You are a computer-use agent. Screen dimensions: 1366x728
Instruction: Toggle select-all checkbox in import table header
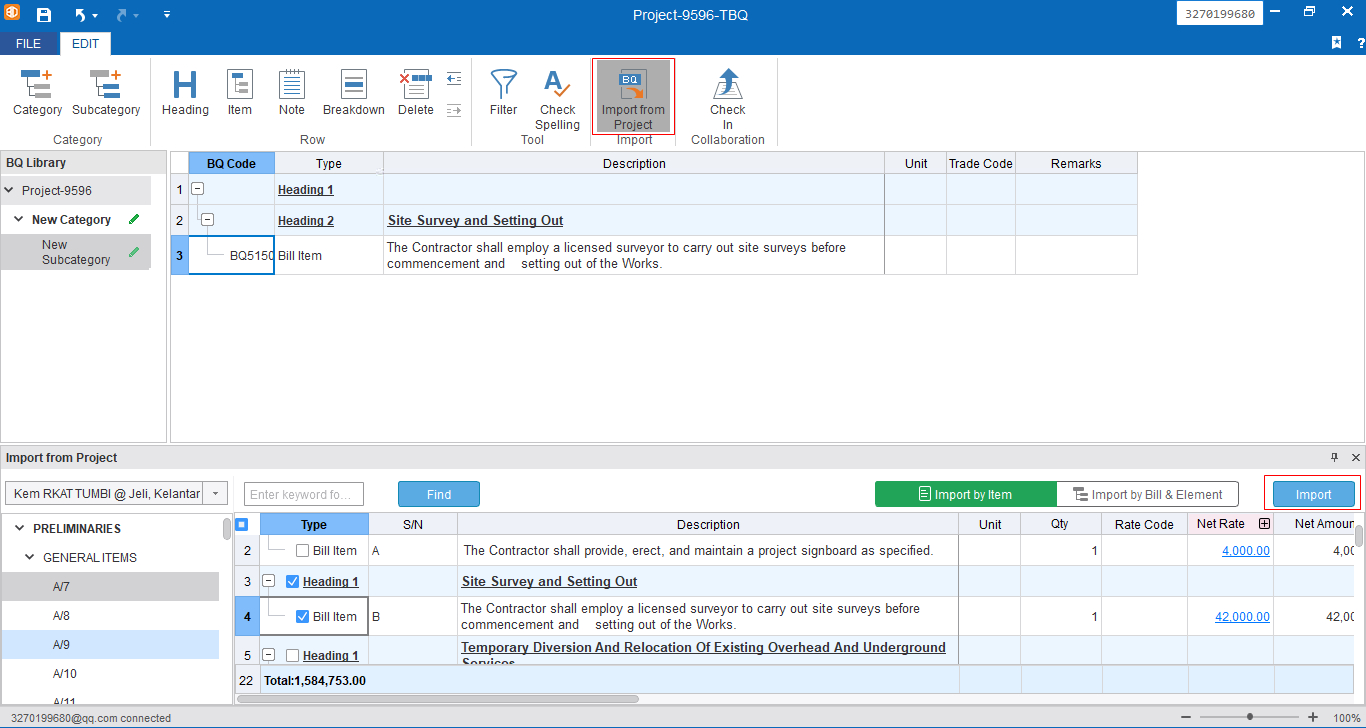click(242, 524)
